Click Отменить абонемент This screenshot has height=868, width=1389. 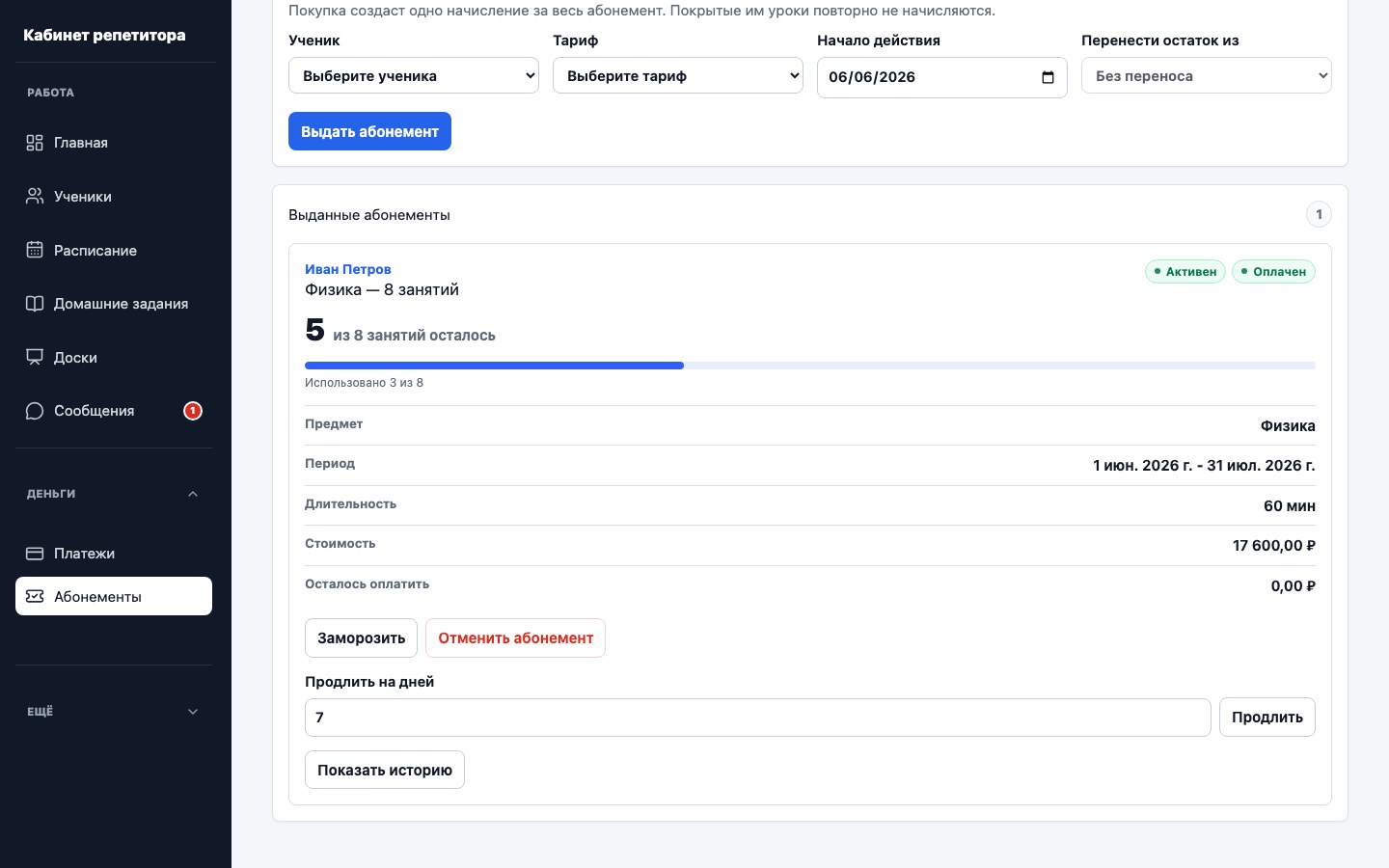pyautogui.click(x=515, y=638)
